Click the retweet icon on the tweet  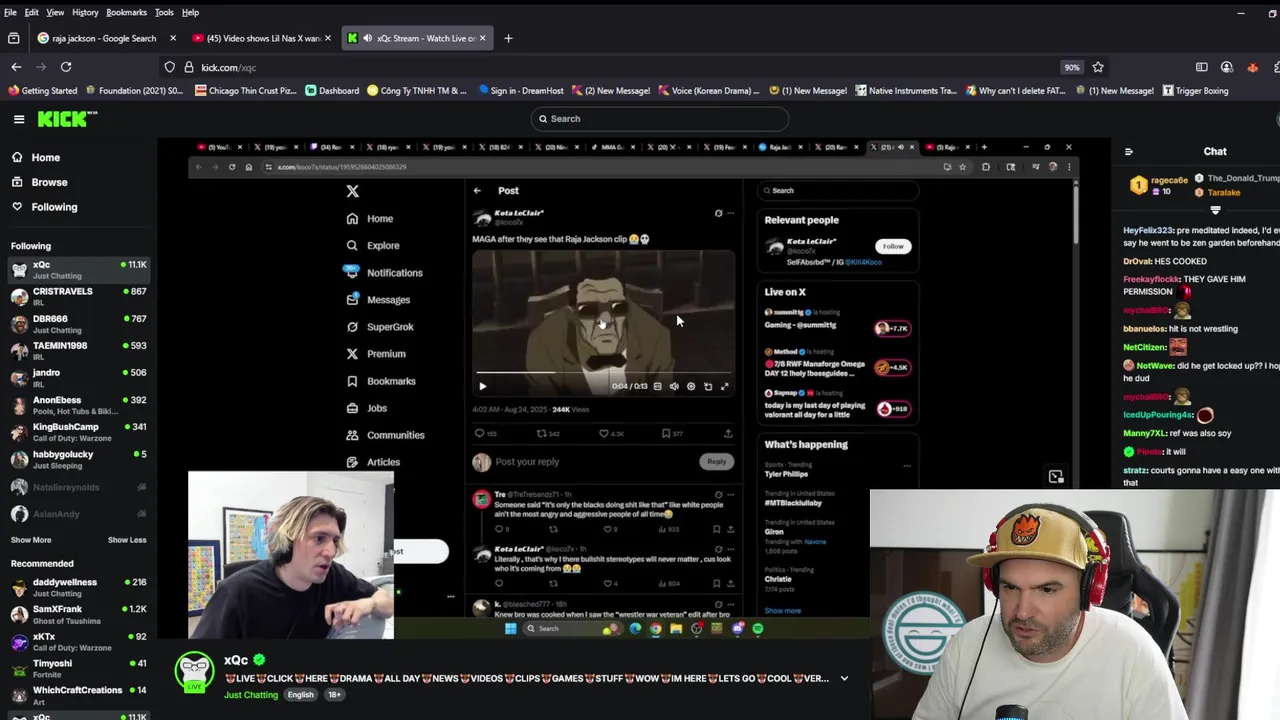(x=541, y=433)
